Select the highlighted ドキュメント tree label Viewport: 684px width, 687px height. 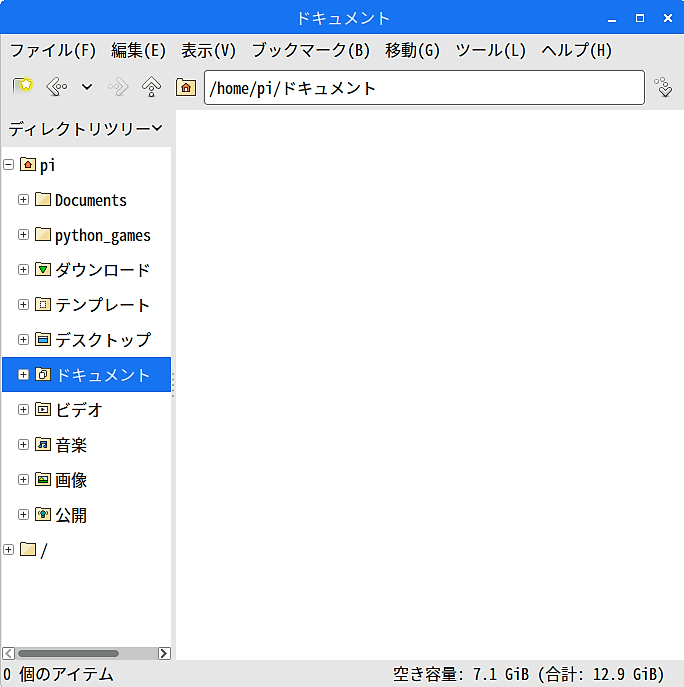coord(103,375)
